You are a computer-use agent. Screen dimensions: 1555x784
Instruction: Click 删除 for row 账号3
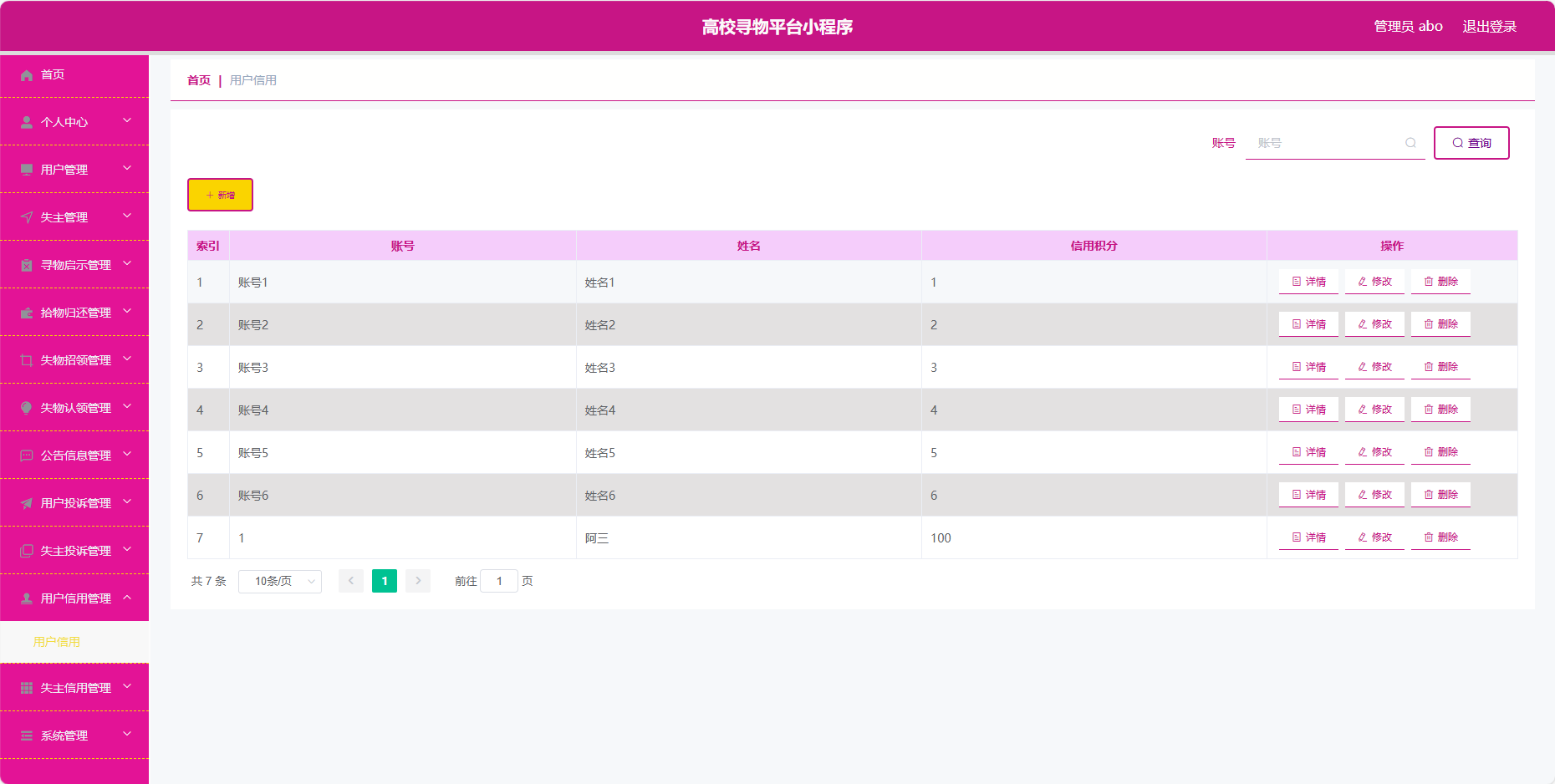[x=1440, y=368]
